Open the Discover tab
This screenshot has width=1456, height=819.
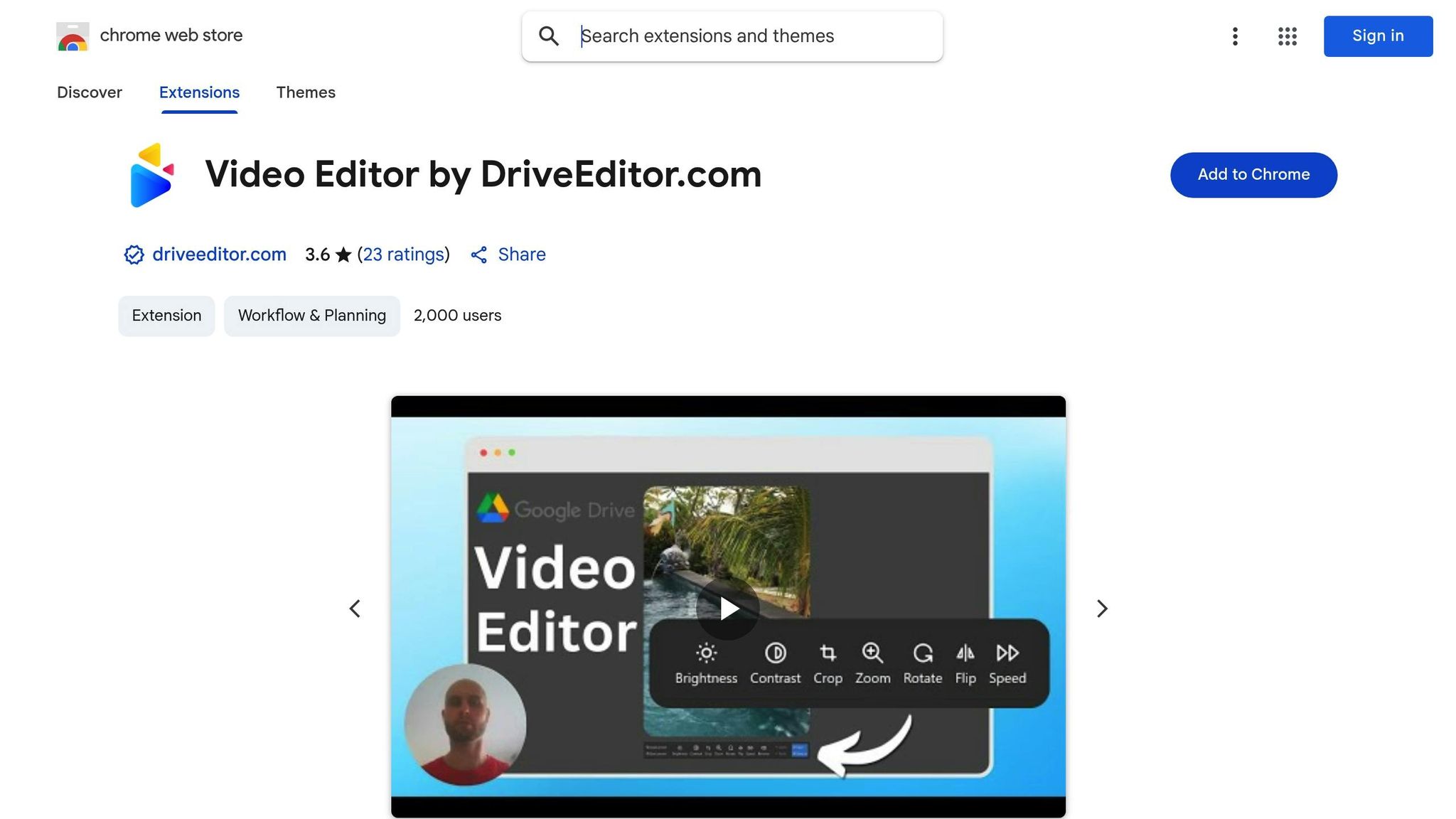coord(90,92)
